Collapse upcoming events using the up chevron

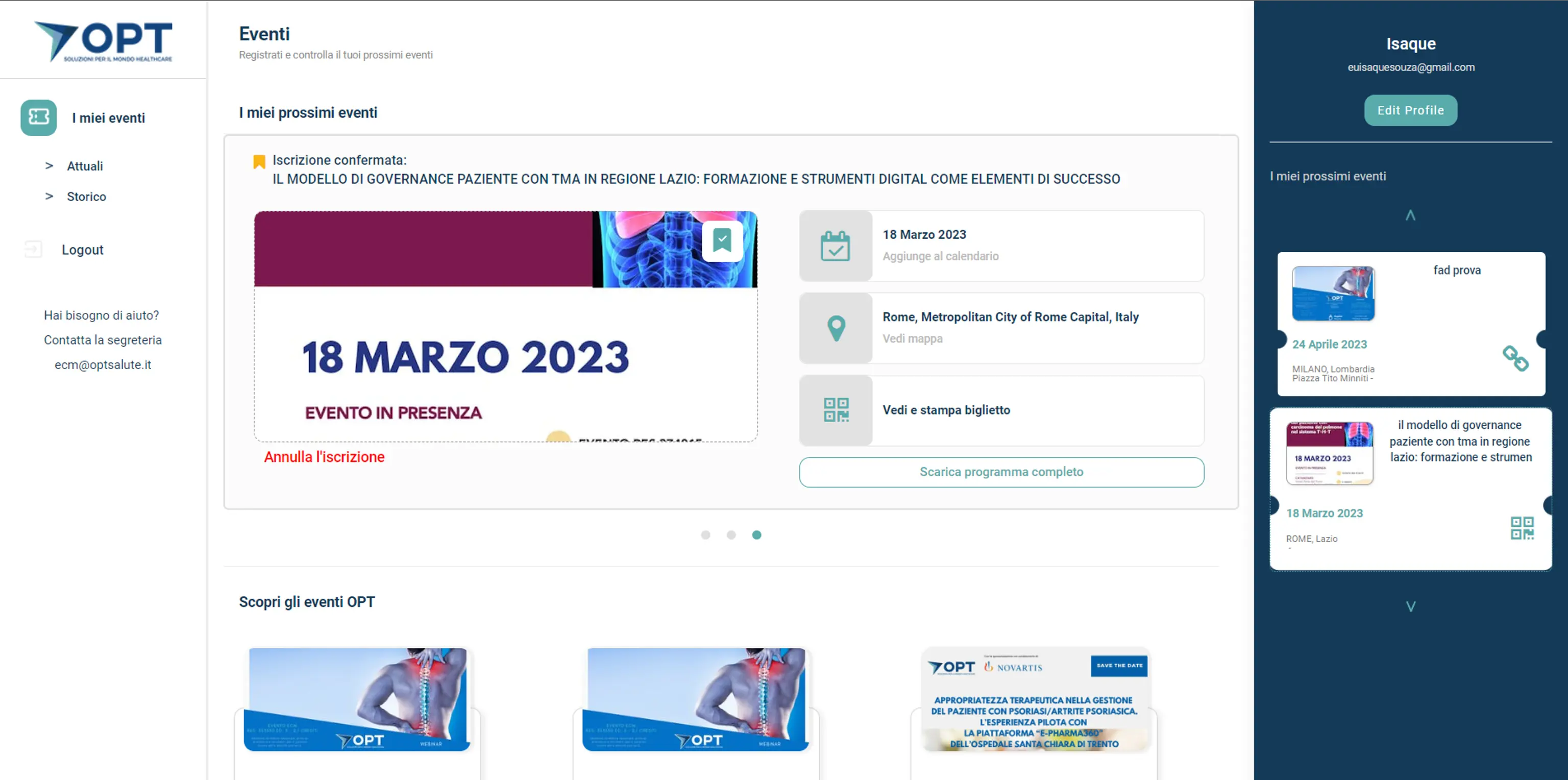(1410, 214)
